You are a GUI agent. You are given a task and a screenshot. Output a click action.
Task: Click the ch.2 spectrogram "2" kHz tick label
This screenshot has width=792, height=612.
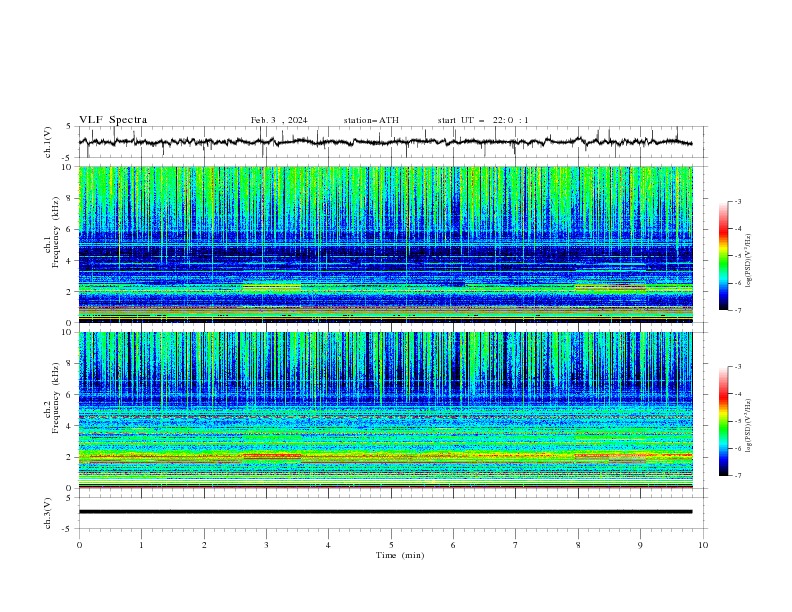coord(71,457)
